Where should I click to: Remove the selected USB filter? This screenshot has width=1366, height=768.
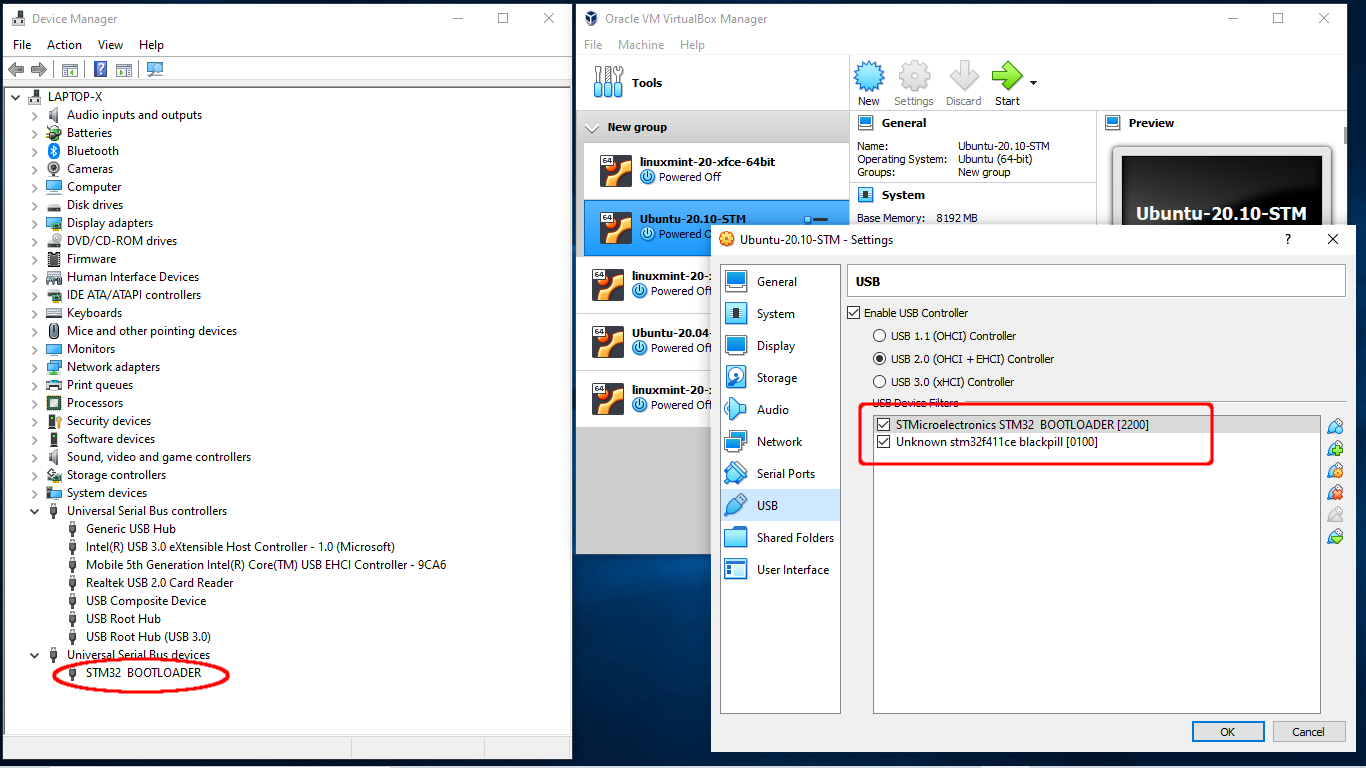click(x=1335, y=493)
